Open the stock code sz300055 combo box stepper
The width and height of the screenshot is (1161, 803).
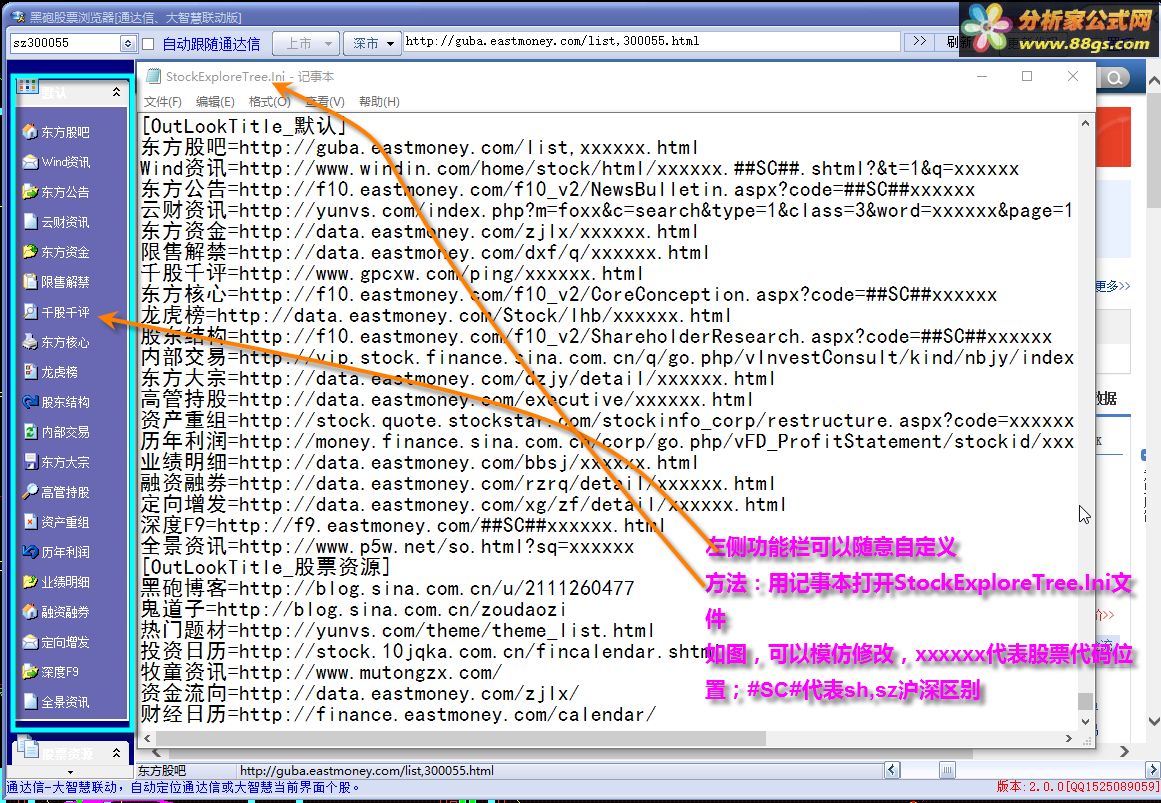[x=128, y=43]
